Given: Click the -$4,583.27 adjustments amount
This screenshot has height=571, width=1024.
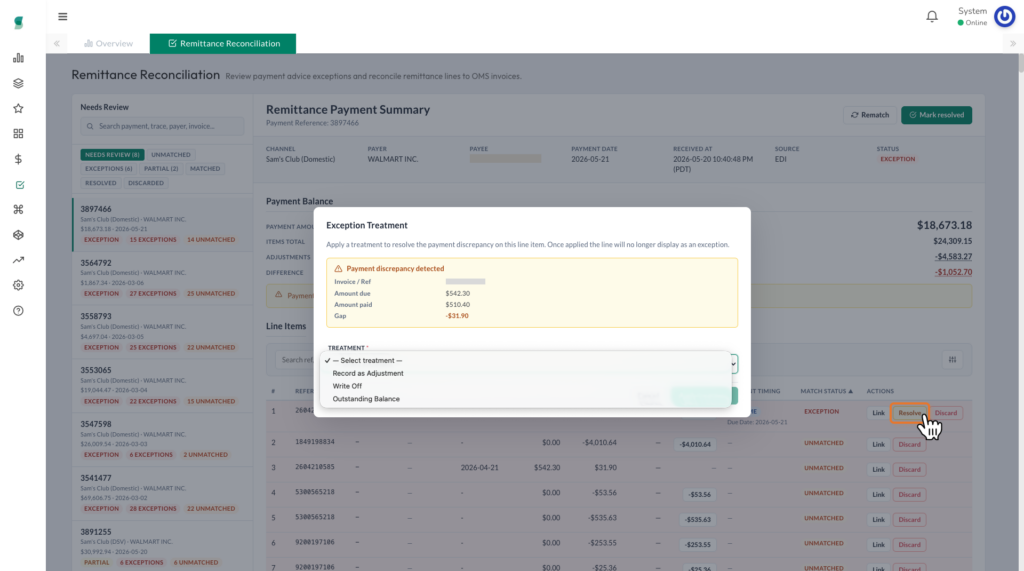Looking at the screenshot, I should [953, 257].
